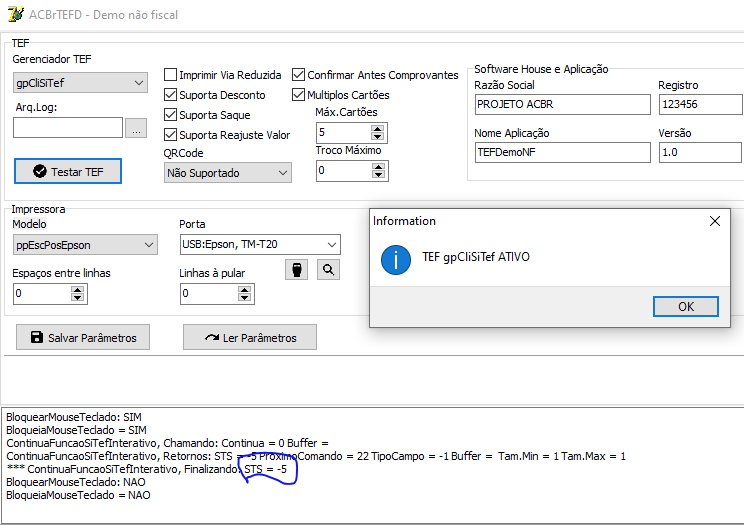This screenshot has height=525, width=744.
Task: Click the 'TEF gpCliSiTef ATIVO' message text
Action: [476, 257]
